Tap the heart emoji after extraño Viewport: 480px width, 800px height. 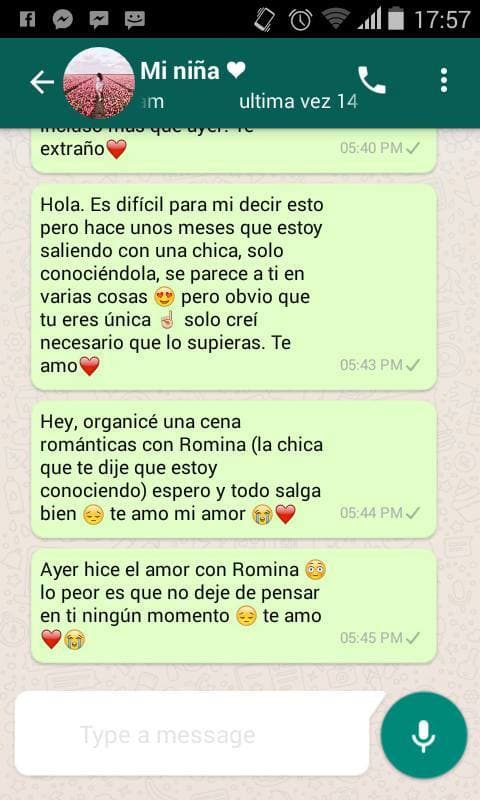pyautogui.click(x=117, y=149)
